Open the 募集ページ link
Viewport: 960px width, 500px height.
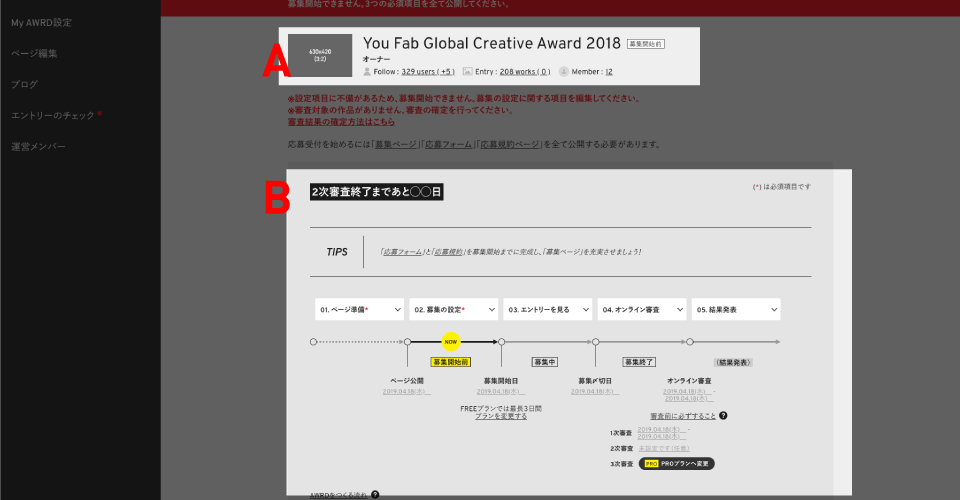[396, 144]
